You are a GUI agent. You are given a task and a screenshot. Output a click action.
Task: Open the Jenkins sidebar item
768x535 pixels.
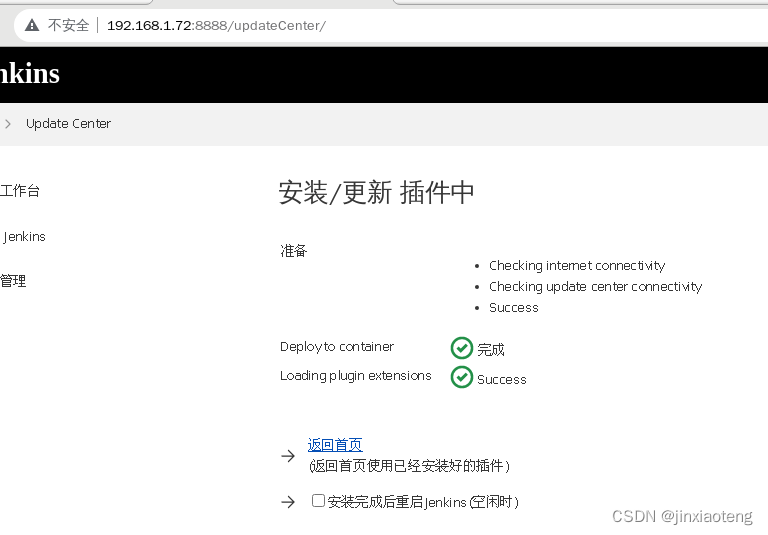24,237
